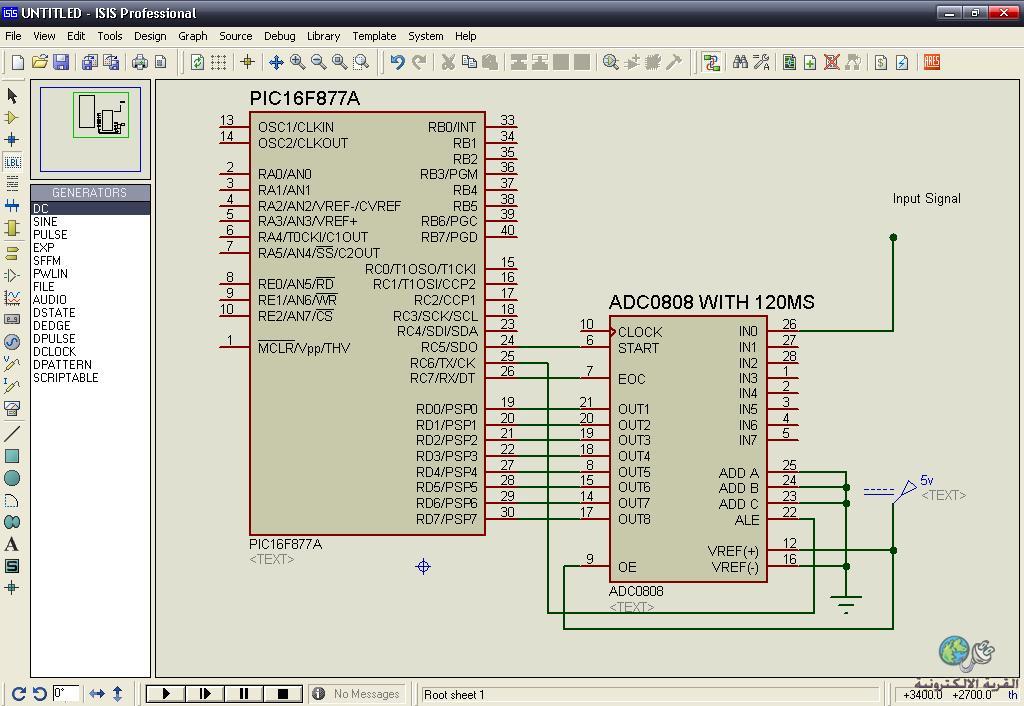The width and height of the screenshot is (1024, 706).
Task: Save the current design
Action: coord(61,62)
